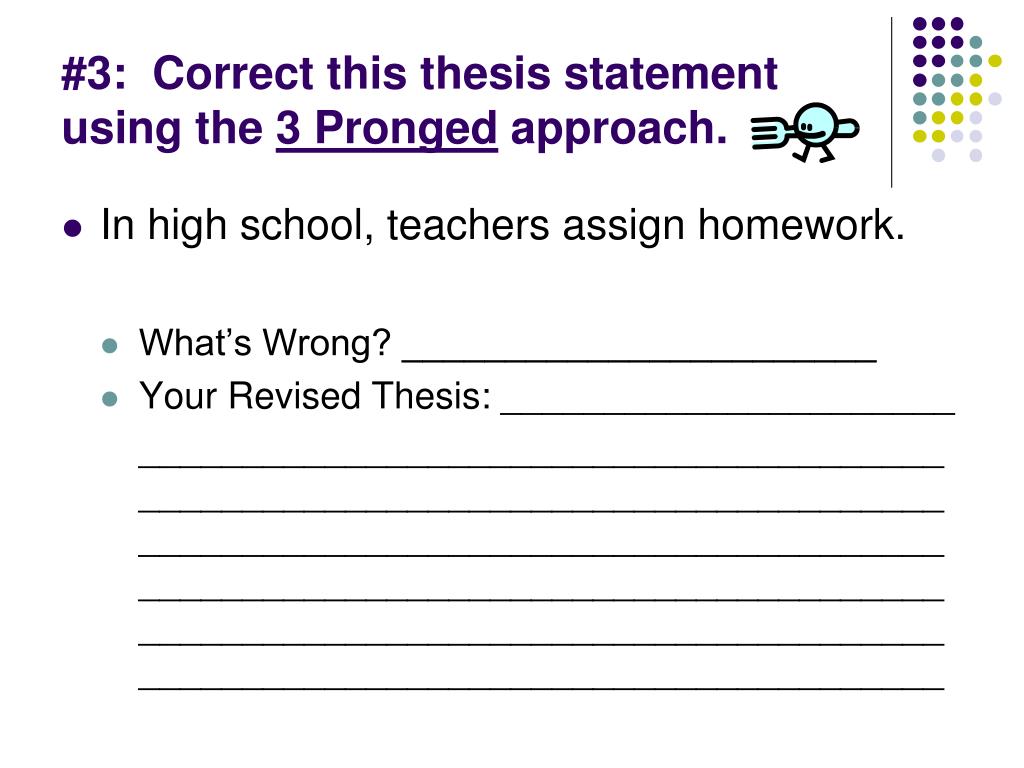Screen dimensions: 1024x768
Task: Click the rightmost yellow dot in the dot grid
Action: [x=995, y=61]
